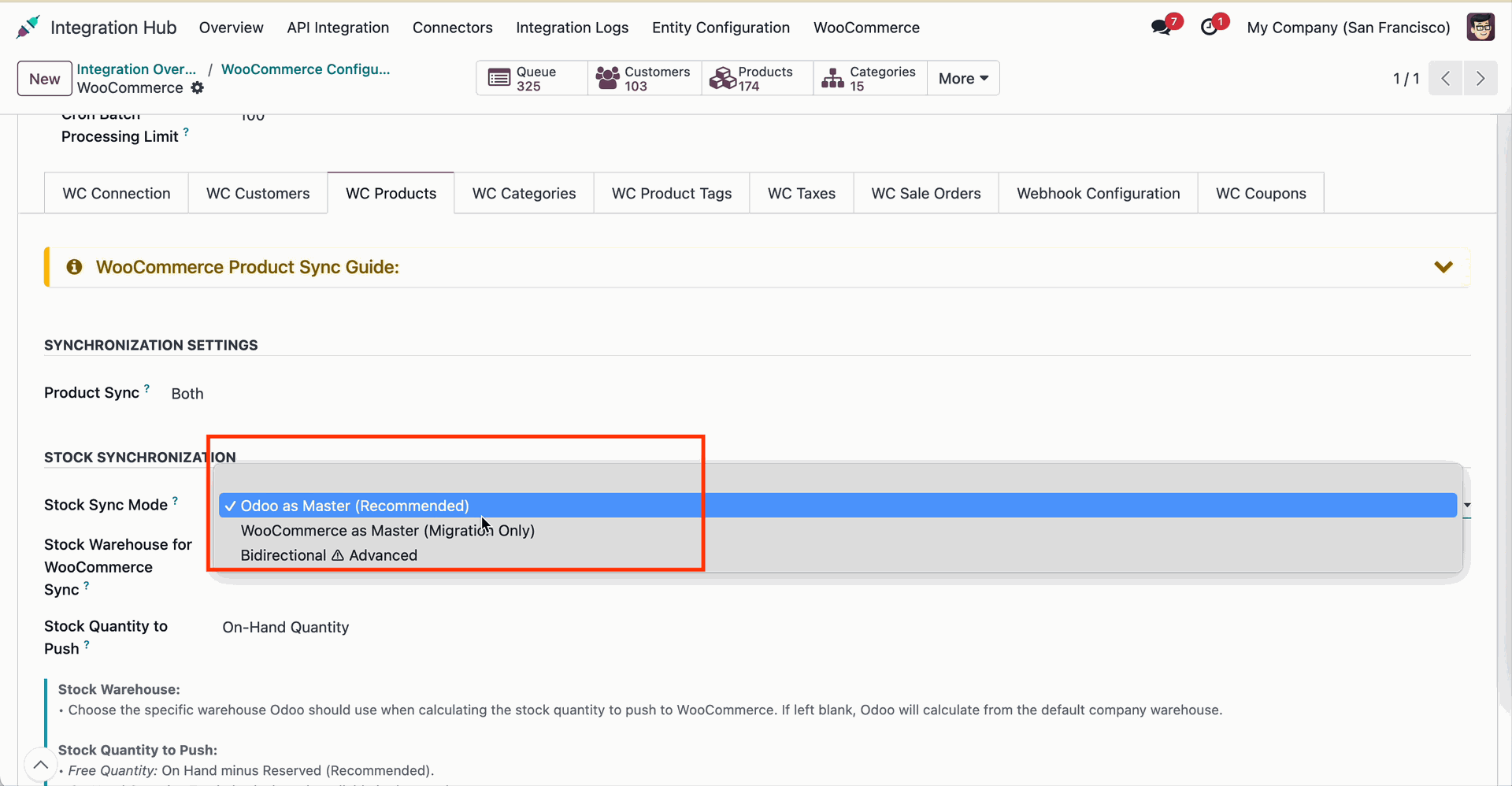Open the Categories 15 stat button
1512x786 pixels.
coord(869,79)
